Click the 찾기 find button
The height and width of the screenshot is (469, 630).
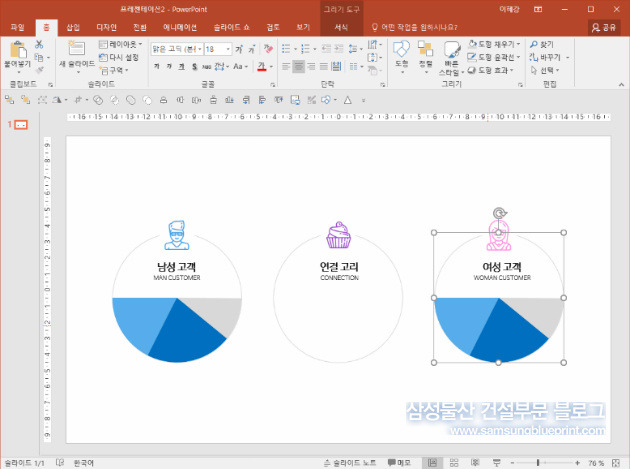[542, 44]
